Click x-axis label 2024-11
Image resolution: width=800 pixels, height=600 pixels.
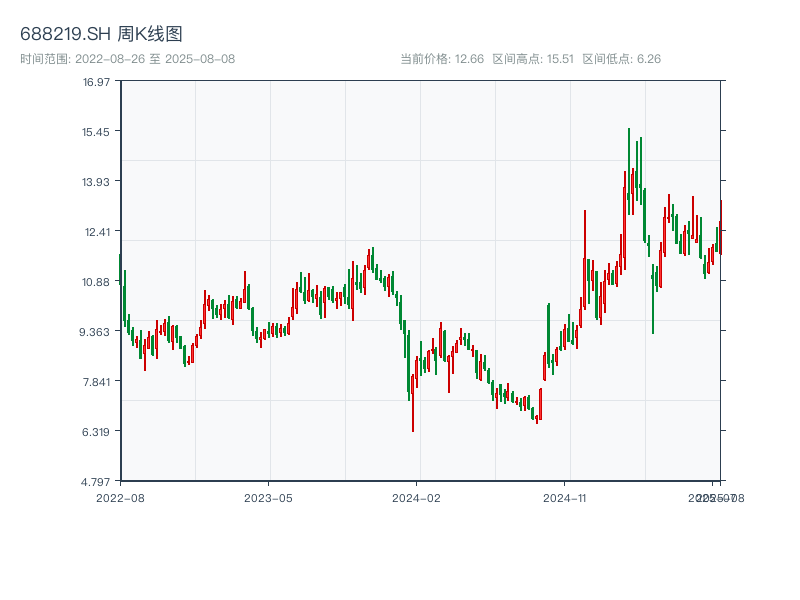point(565,498)
